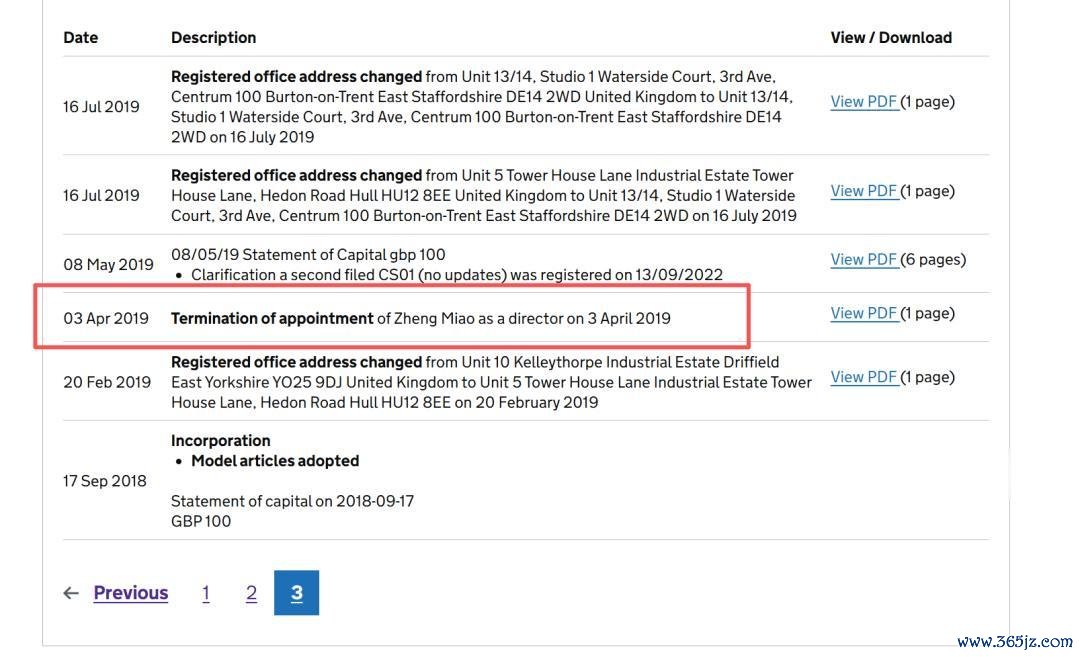View PDF for Kelleythorpe Industrial Estate address change

click(x=864, y=377)
